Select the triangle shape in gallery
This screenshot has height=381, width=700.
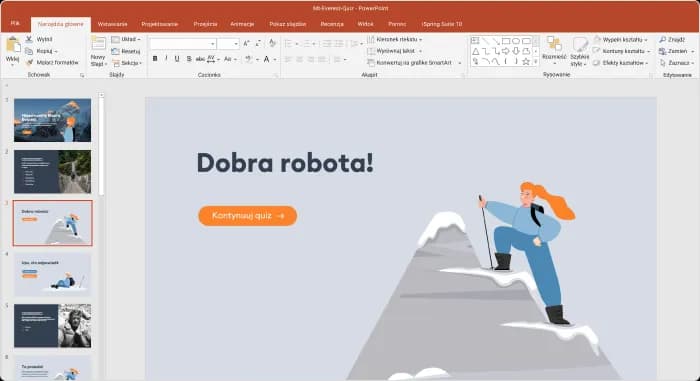[x=475, y=51]
